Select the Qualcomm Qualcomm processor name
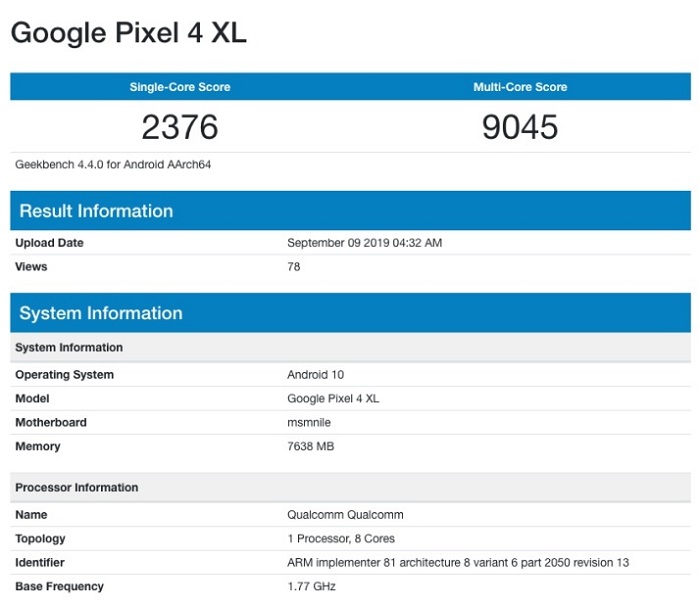Viewport: 700px width, 606px height. pos(346,514)
